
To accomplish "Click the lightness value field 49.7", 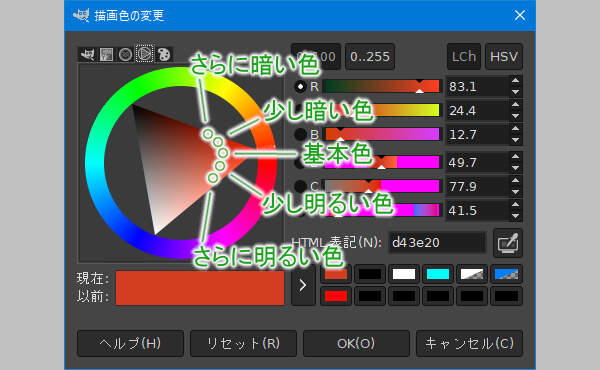I will pyautogui.click(x=478, y=163).
